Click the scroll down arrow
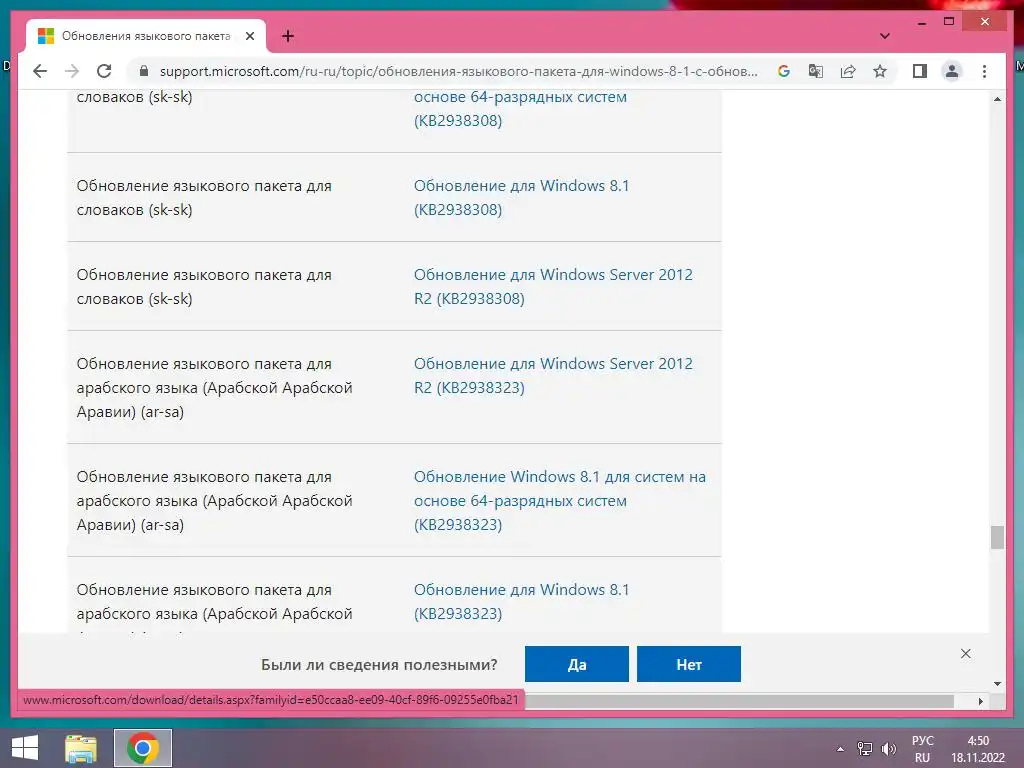The width and height of the screenshot is (1024, 768). click(997, 684)
